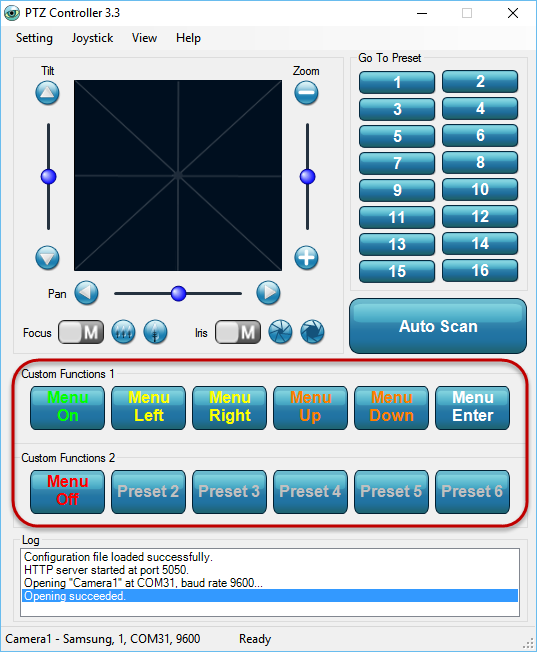
Task: Click status bar text 'Camera1 - Samsung, 1, COM31, 9600'
Action: [x=103, y=639]
